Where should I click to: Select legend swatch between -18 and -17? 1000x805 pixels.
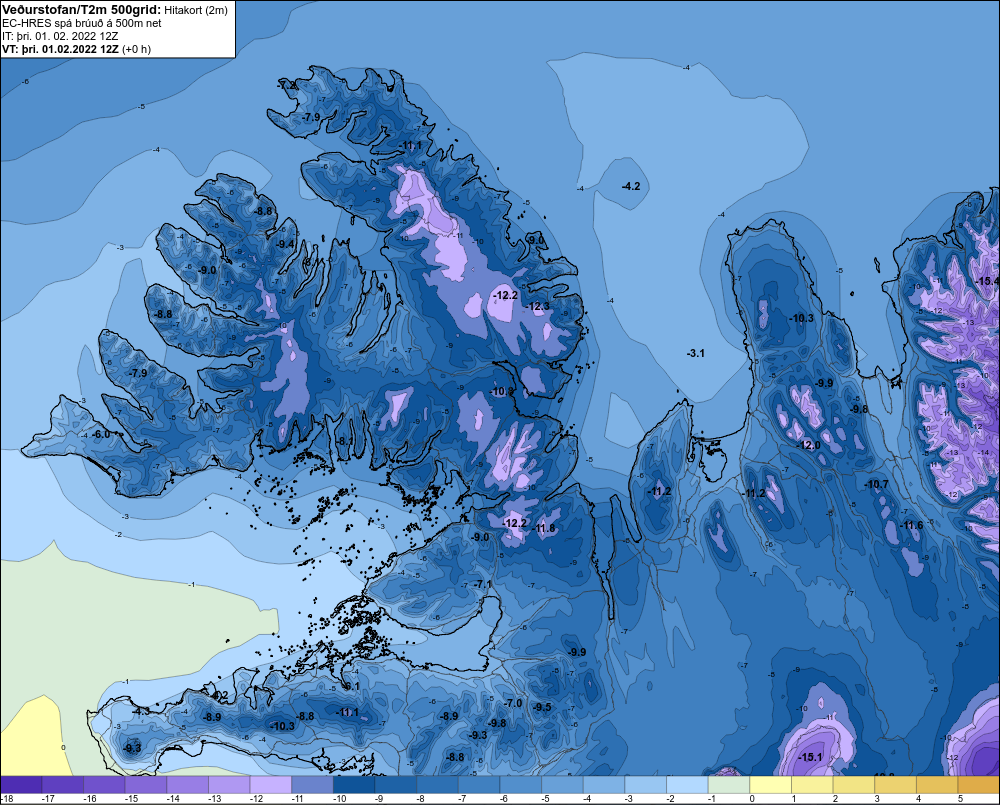22,785
